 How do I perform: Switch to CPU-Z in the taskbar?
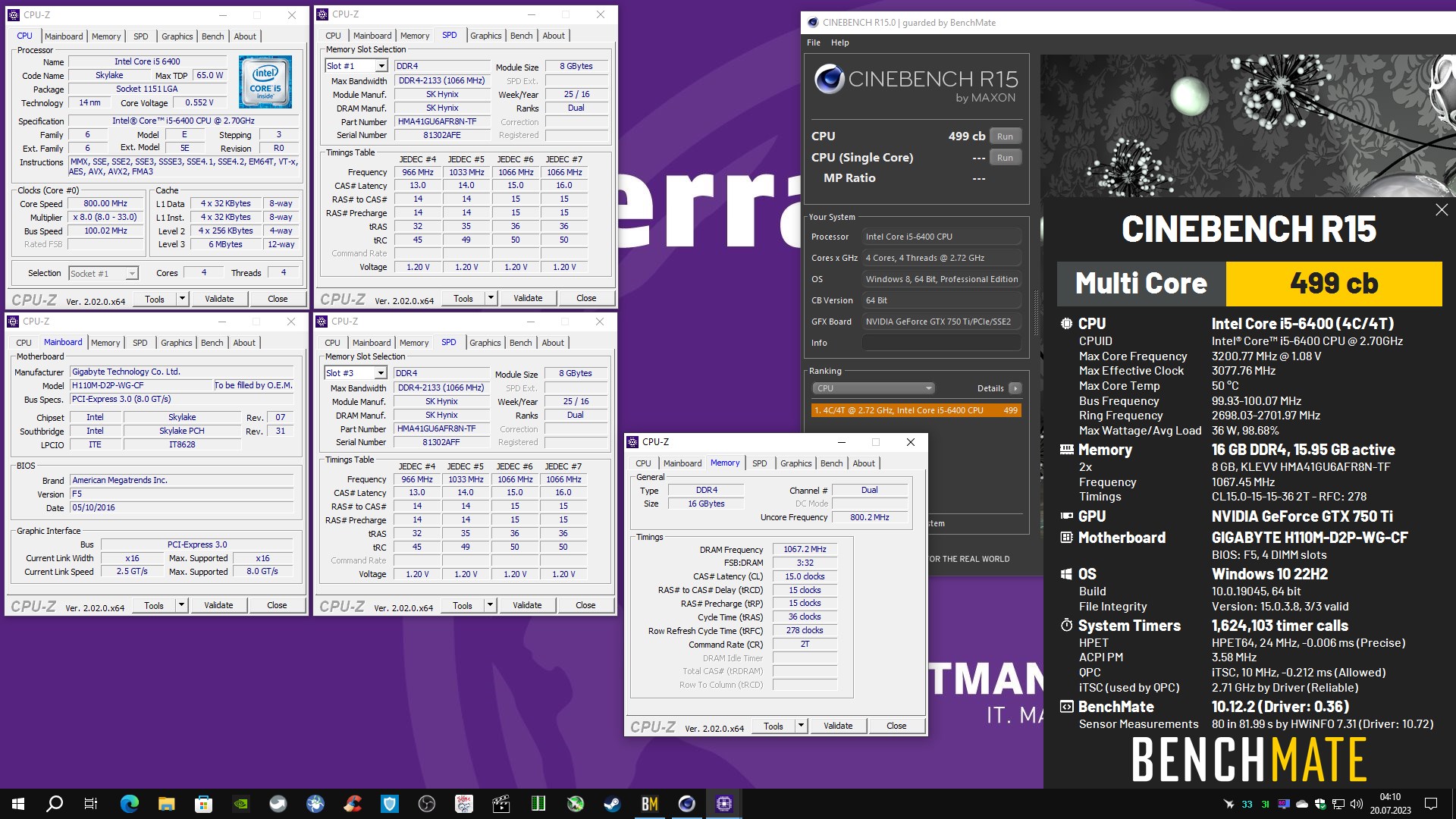click(x=723, y=804)
